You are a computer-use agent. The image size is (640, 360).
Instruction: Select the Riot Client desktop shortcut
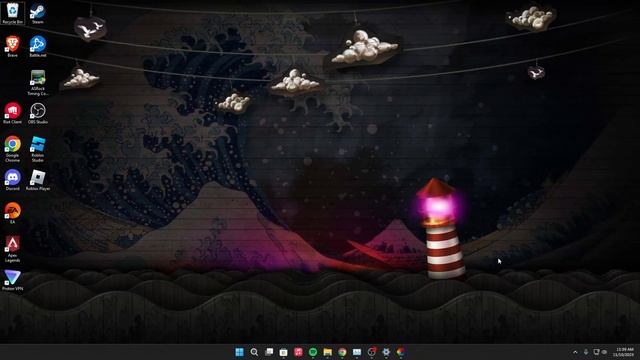[x=13, y=113]
